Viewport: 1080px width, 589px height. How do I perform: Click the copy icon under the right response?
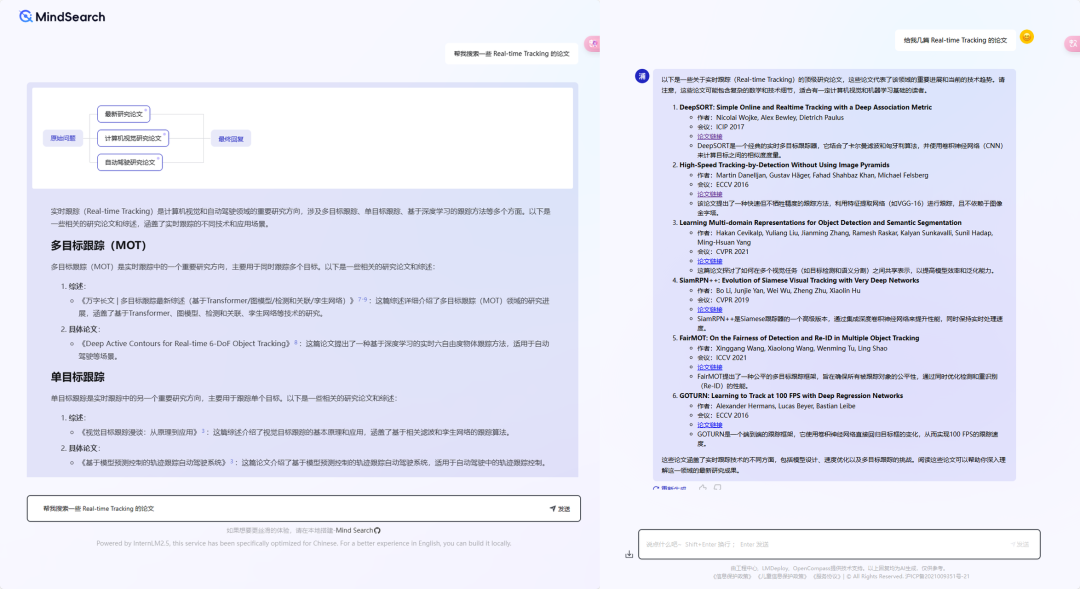(x=718, y=487)
